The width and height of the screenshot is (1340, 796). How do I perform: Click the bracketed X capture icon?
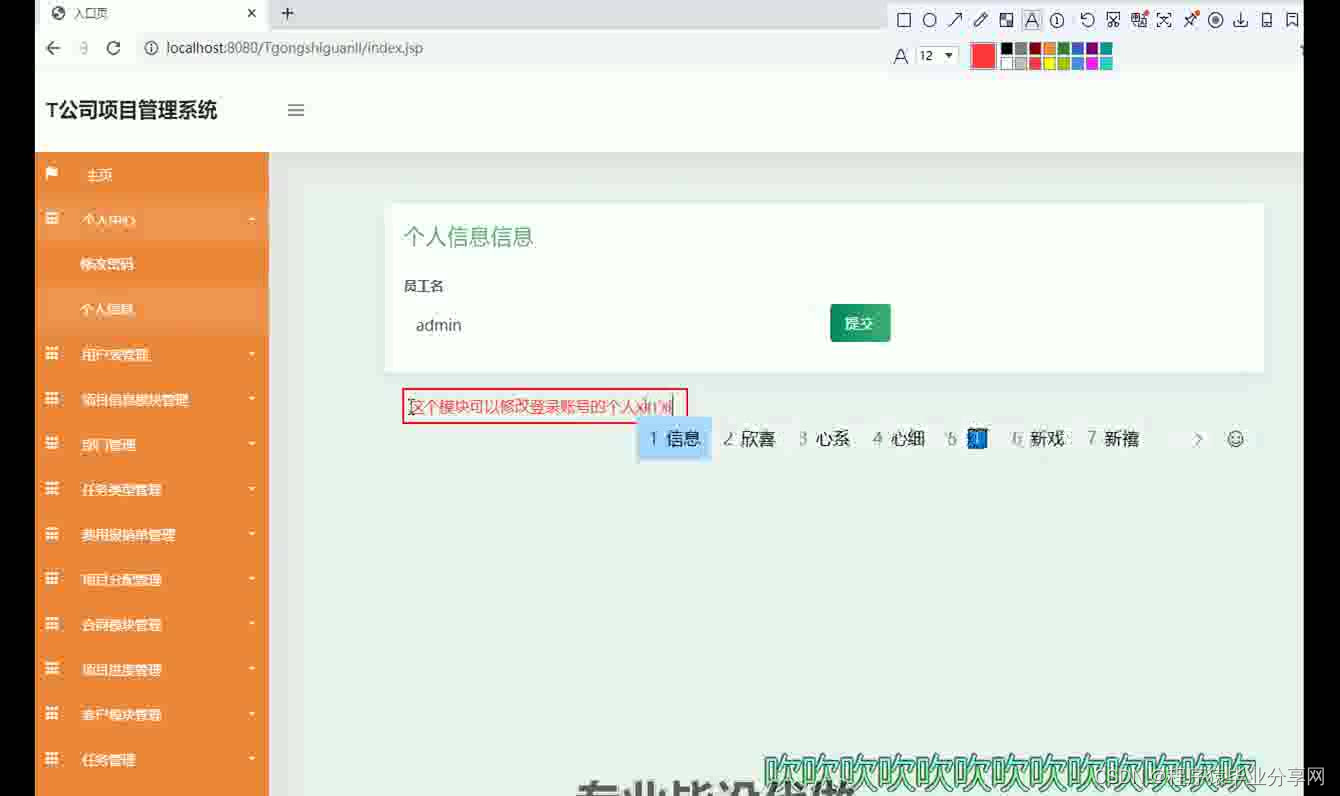click(1164, 20)
